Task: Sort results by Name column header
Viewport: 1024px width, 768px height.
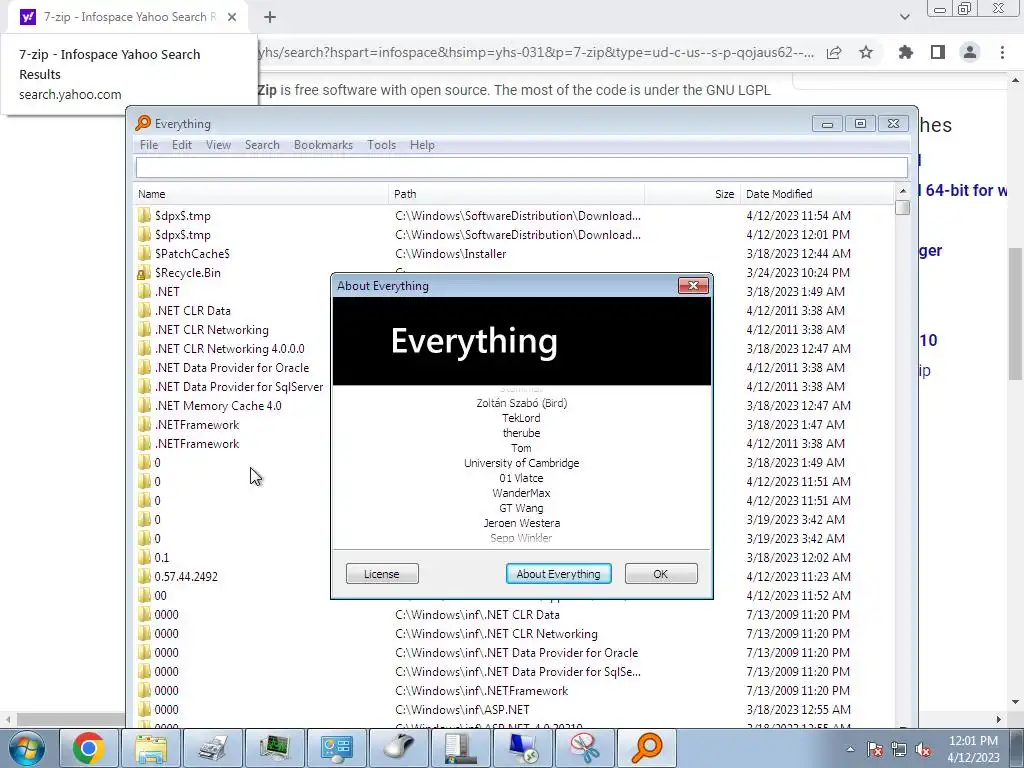Action: [261, 194]
